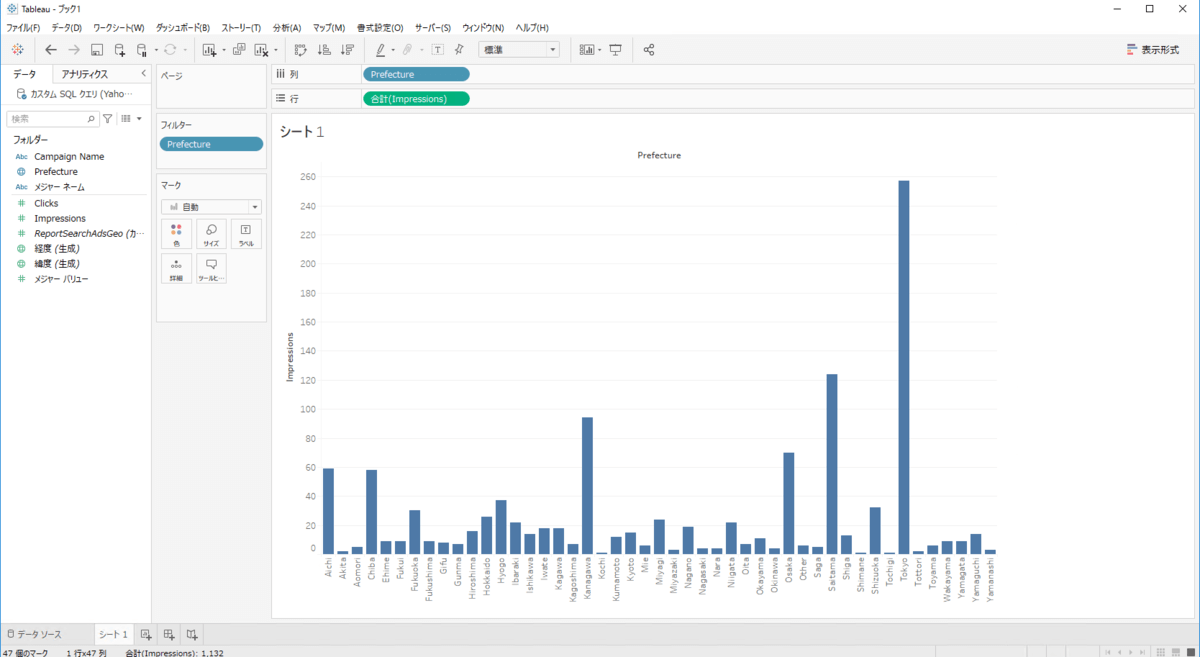1200x657 pixels.
Task: Click the show/hide cards icon
Action: click(x=587, y=49)
